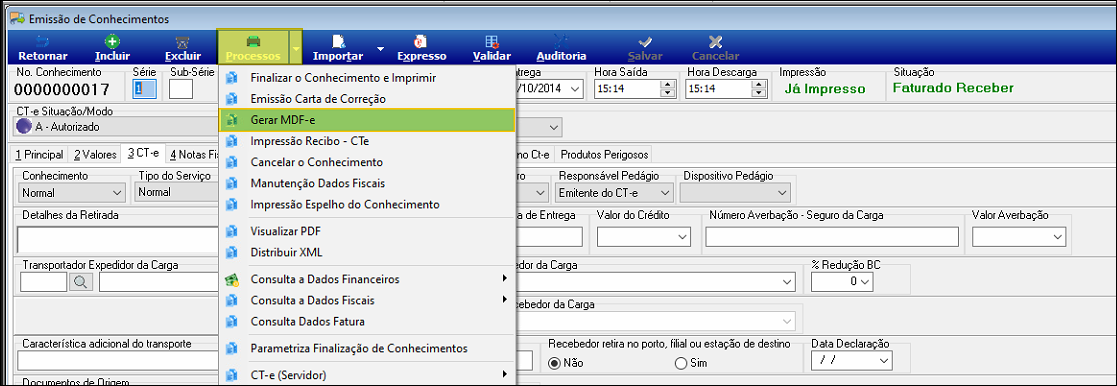Click the icon beside Impressão Recibo - CTe
This screenshot has width=1117, height=386.
[x=231, y=142]
